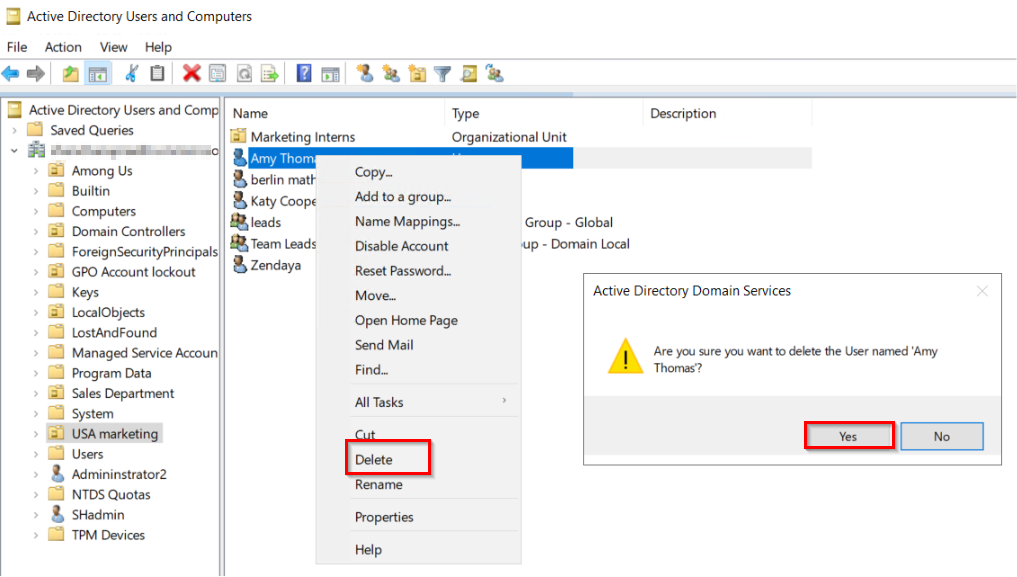Click the Export List toolbar icon

click(269, 73)
